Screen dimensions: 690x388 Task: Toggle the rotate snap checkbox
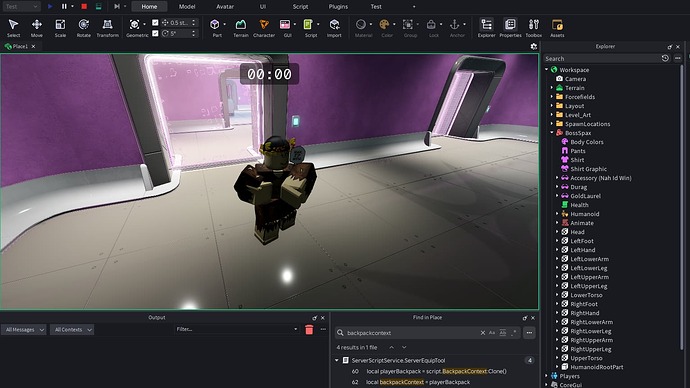[155, 33]
